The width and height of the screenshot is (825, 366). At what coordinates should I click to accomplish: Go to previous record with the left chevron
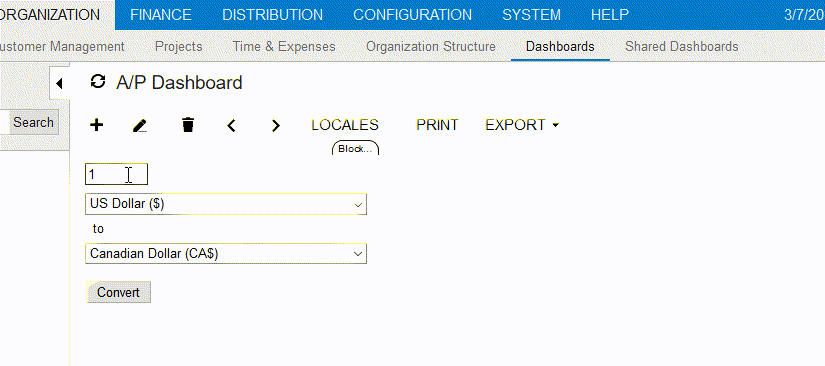[x=231, y=125]
